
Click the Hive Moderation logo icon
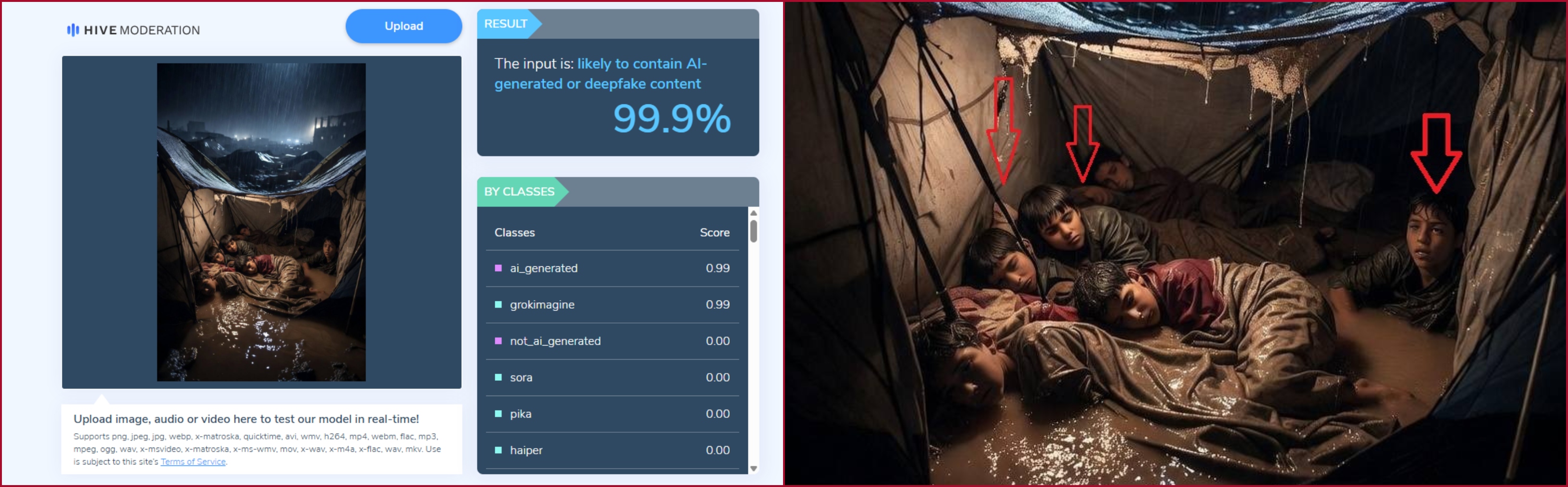(x=73, y=30)
